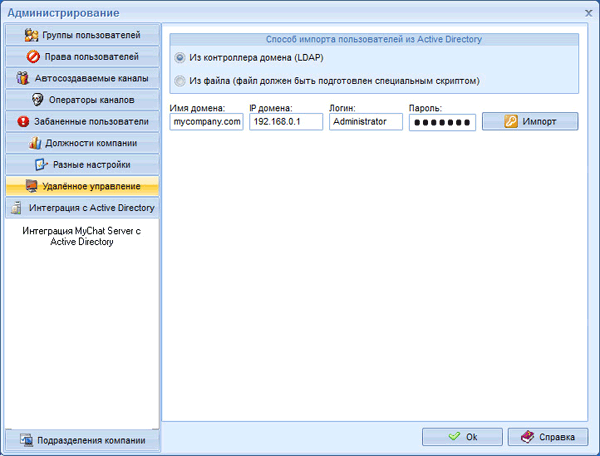The image size is (600, 456).
Task: Open Должности компании section
Action: (x=83, y=143)
